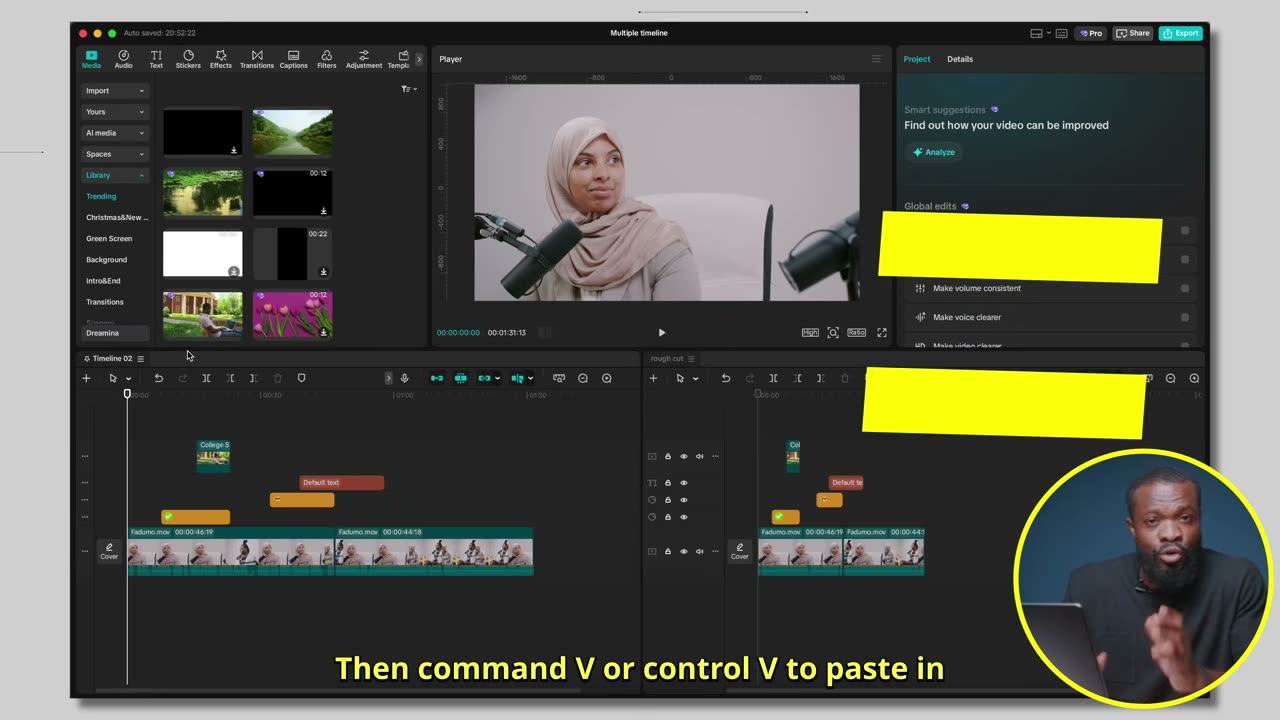Switch to the Media tab
Viewport: 1280px width, 720px height.
click(91, 59)
